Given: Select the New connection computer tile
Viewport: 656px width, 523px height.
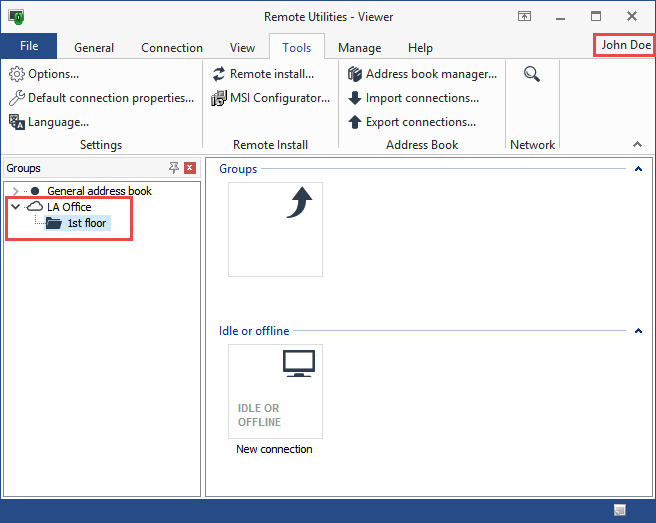Looking at the screenshot, I should click(x=275, y=392).
